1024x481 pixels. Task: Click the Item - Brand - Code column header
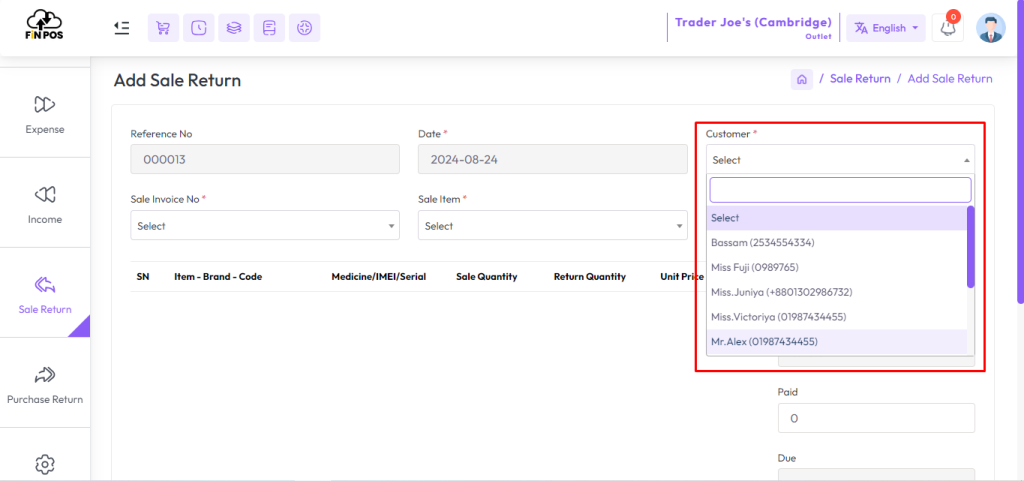(x=218, y=277)
